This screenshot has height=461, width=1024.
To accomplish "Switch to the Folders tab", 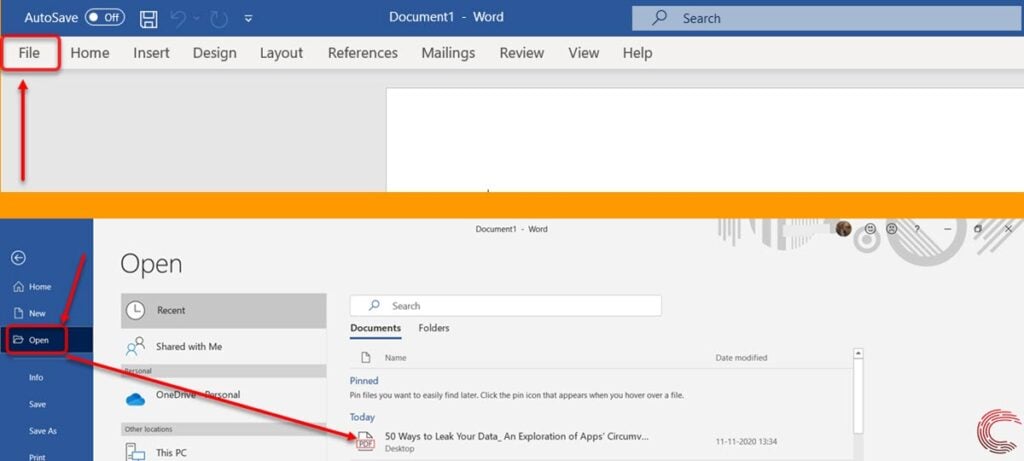I will point(434,328).
